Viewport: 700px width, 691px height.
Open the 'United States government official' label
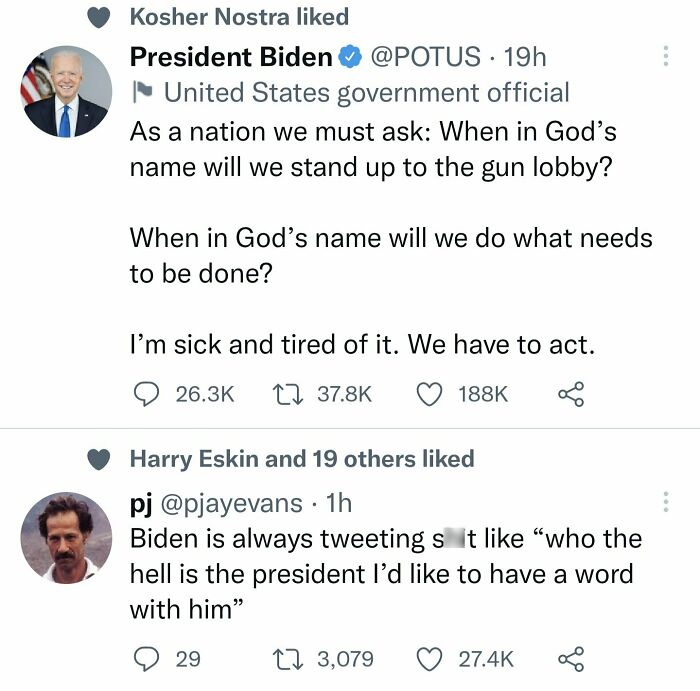click(366, 94)
